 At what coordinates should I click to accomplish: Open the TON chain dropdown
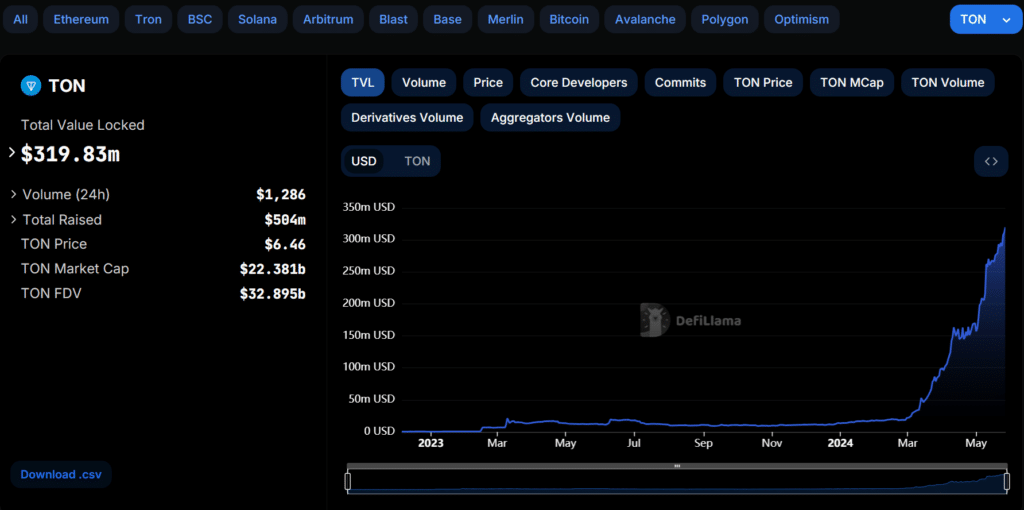point(985,20)
